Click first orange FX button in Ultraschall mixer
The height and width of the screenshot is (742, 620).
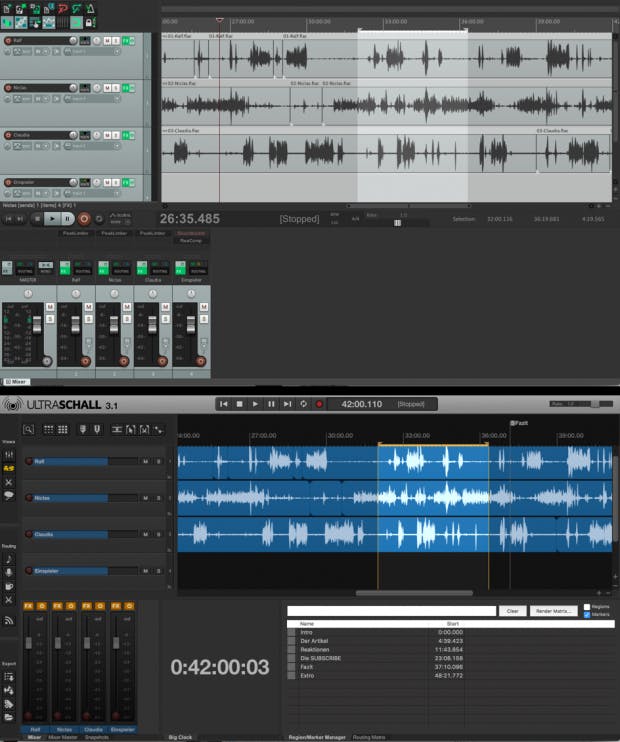28,606
